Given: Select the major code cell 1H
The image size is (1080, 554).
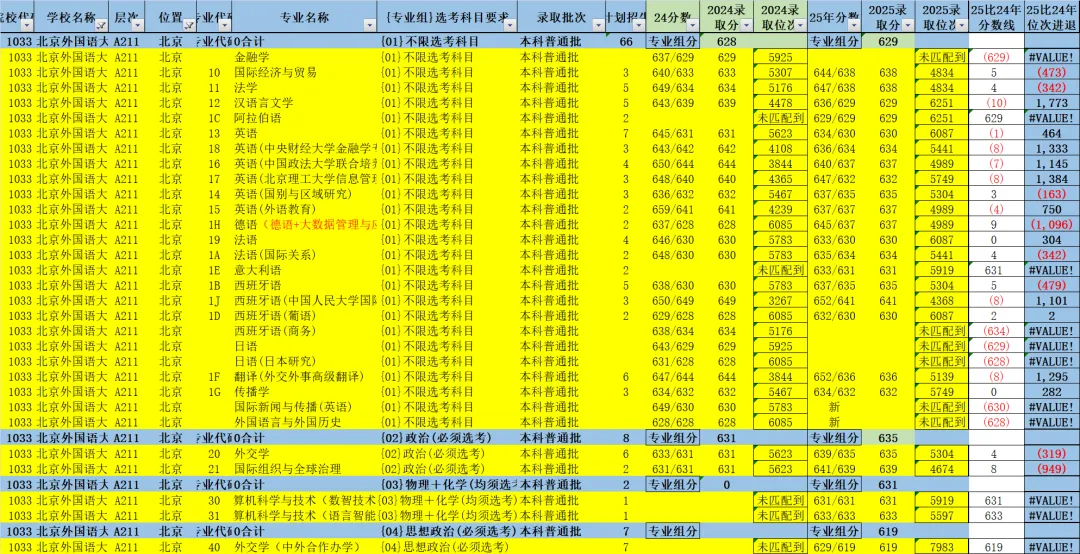Looking at the screenshot, I should pos(214,224).
